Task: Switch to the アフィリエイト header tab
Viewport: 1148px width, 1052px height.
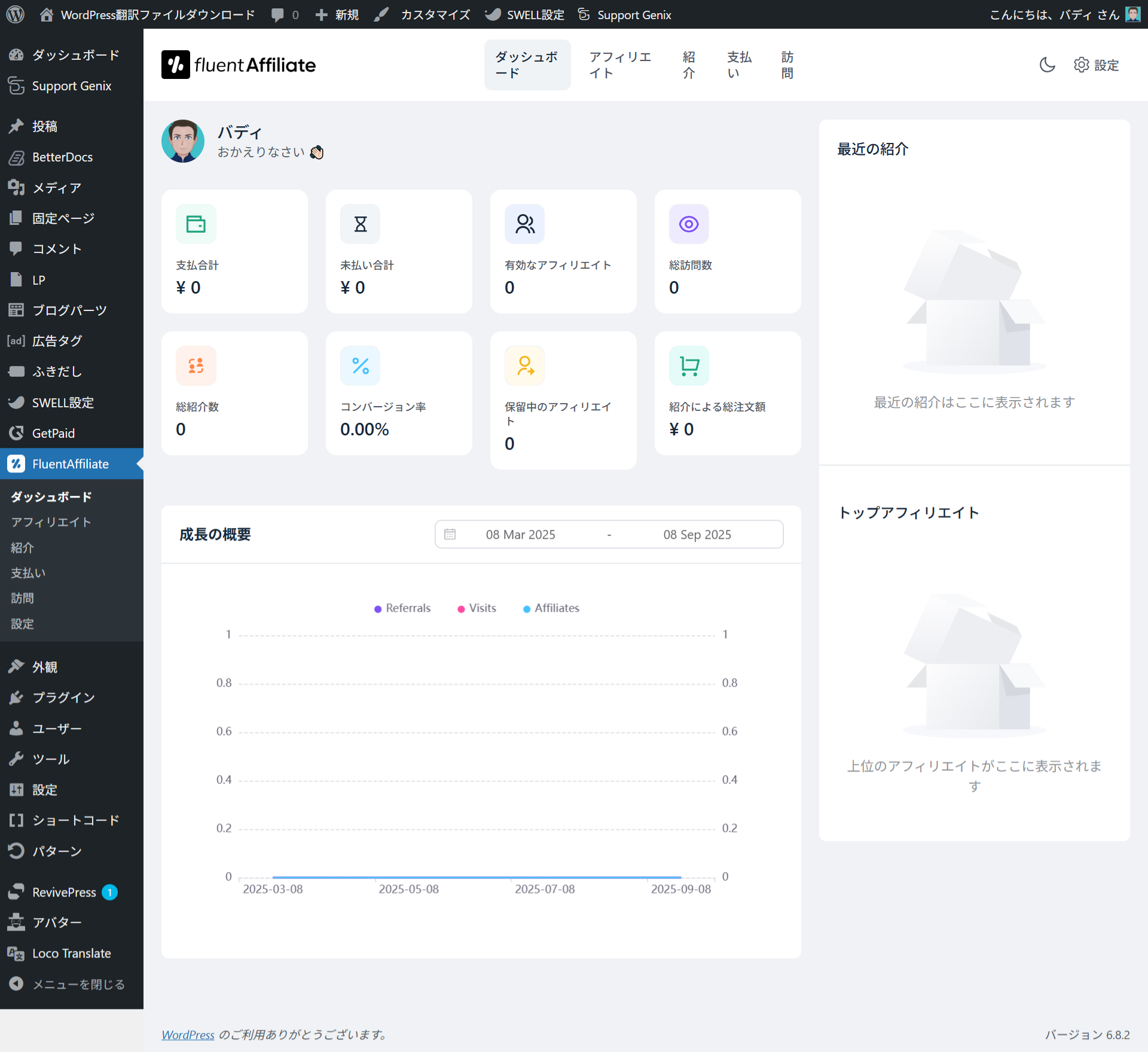Action: (x=621, y=65)
